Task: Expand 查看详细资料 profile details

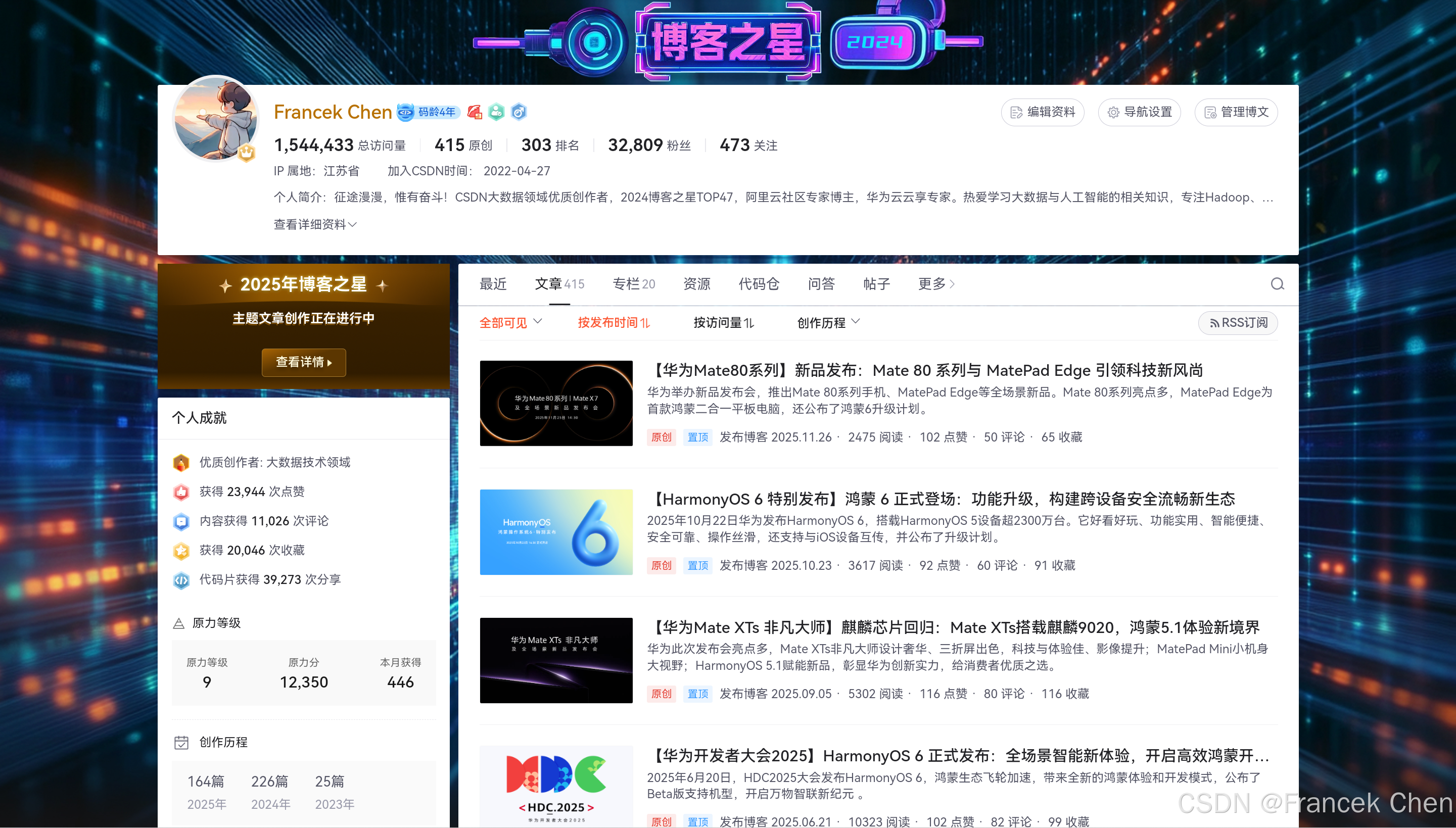Action: coord(315,225)
